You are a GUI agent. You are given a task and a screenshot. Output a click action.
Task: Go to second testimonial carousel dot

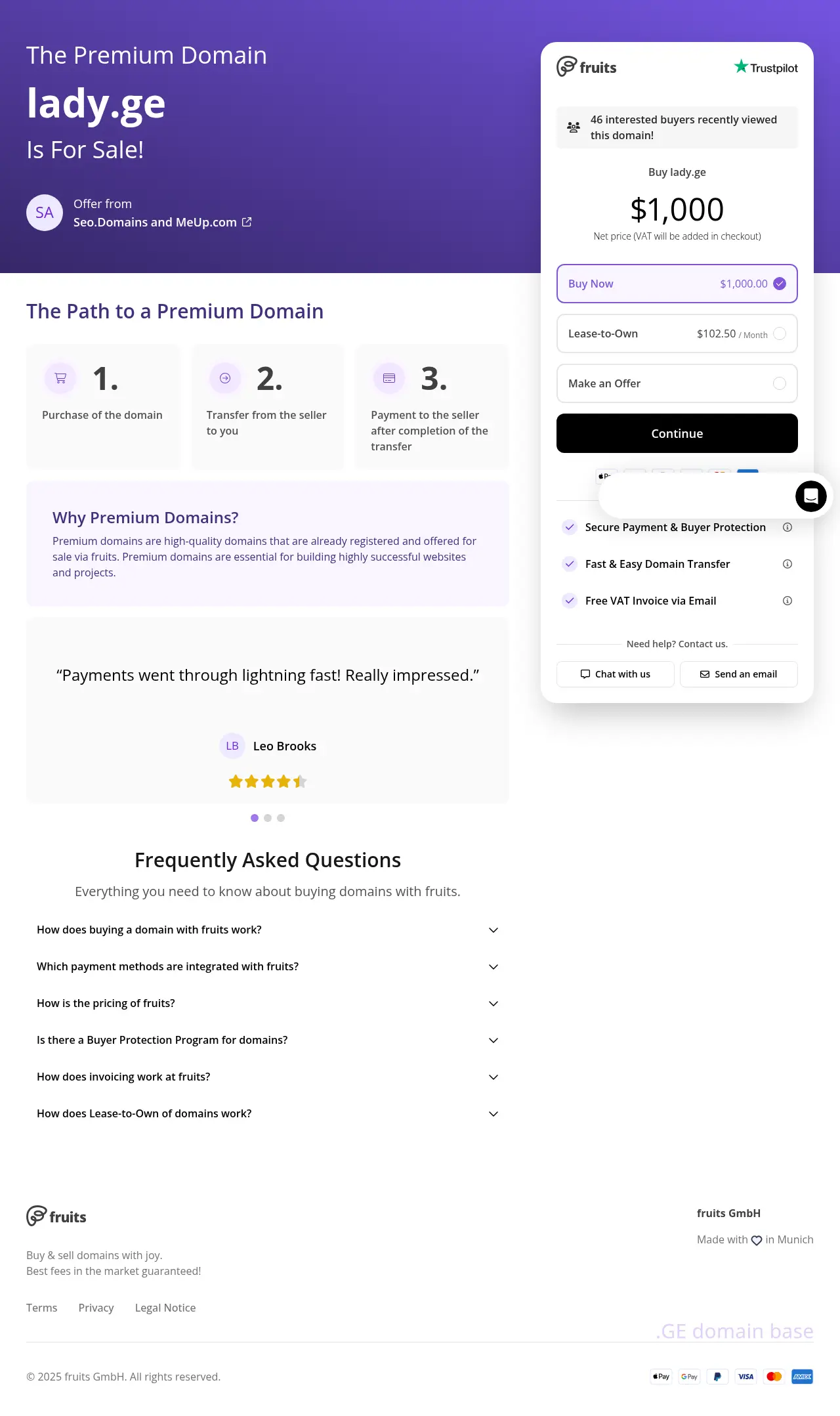[268, 818]
